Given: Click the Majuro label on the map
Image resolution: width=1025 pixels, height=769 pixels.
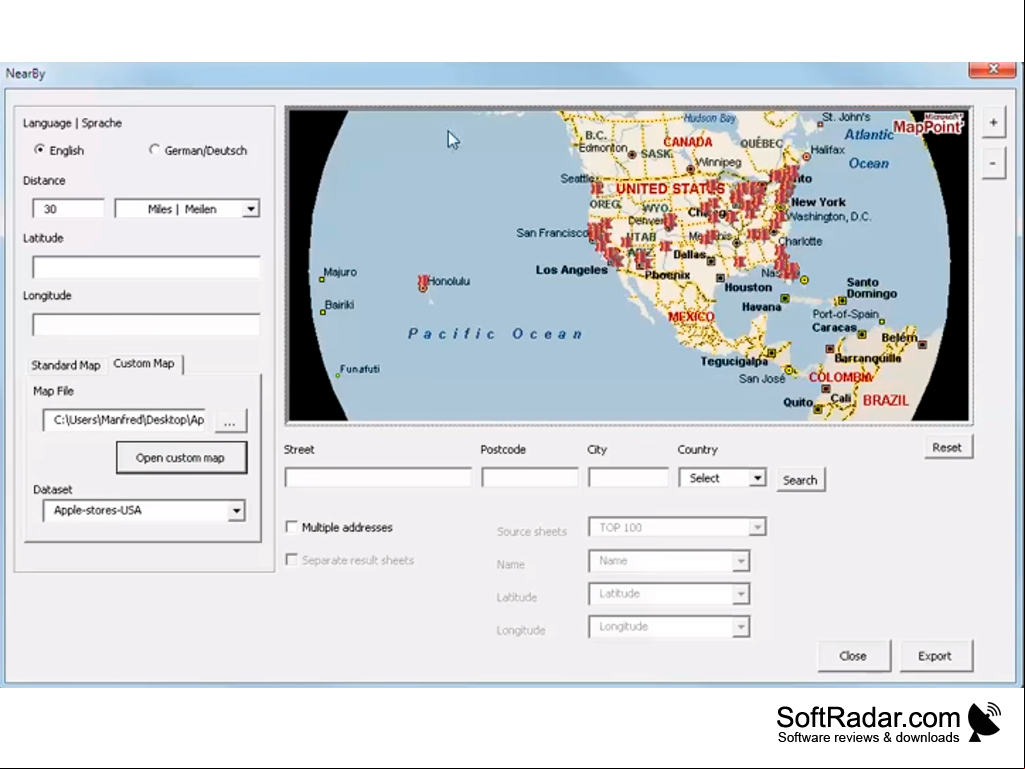Looking at the screenshot, I should pos(340,272).
